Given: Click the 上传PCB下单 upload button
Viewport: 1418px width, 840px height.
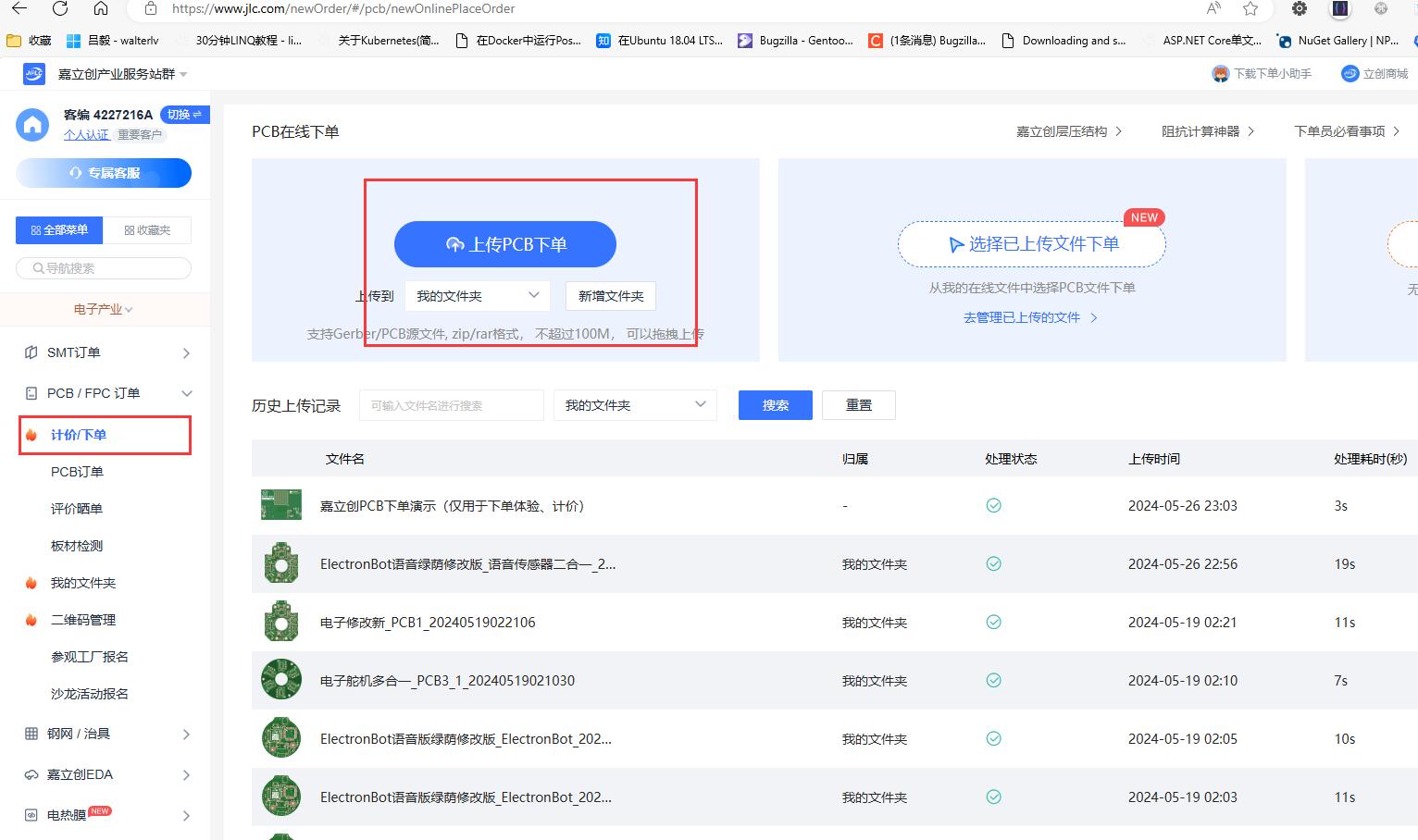Looking at the screenshot, I should 504,244.
